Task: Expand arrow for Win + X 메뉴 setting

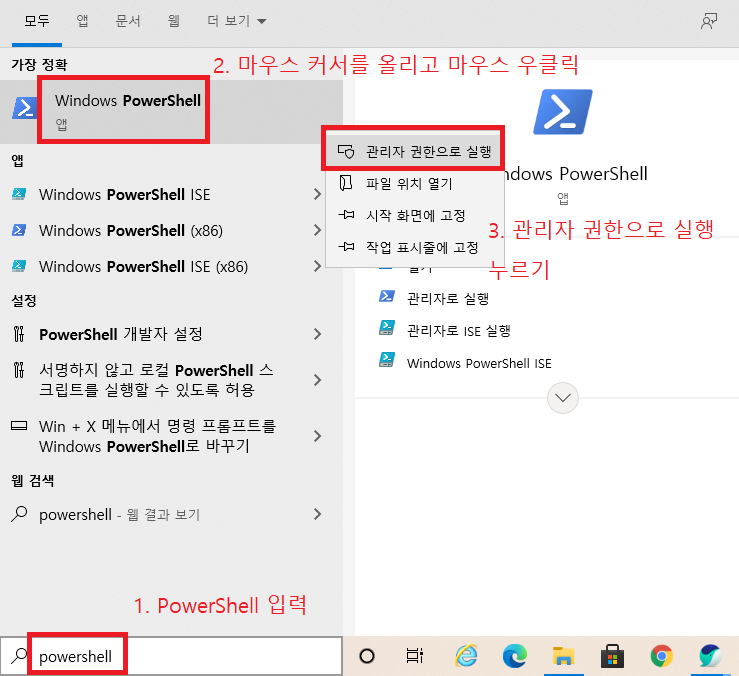Action: (x=318, y=436)
